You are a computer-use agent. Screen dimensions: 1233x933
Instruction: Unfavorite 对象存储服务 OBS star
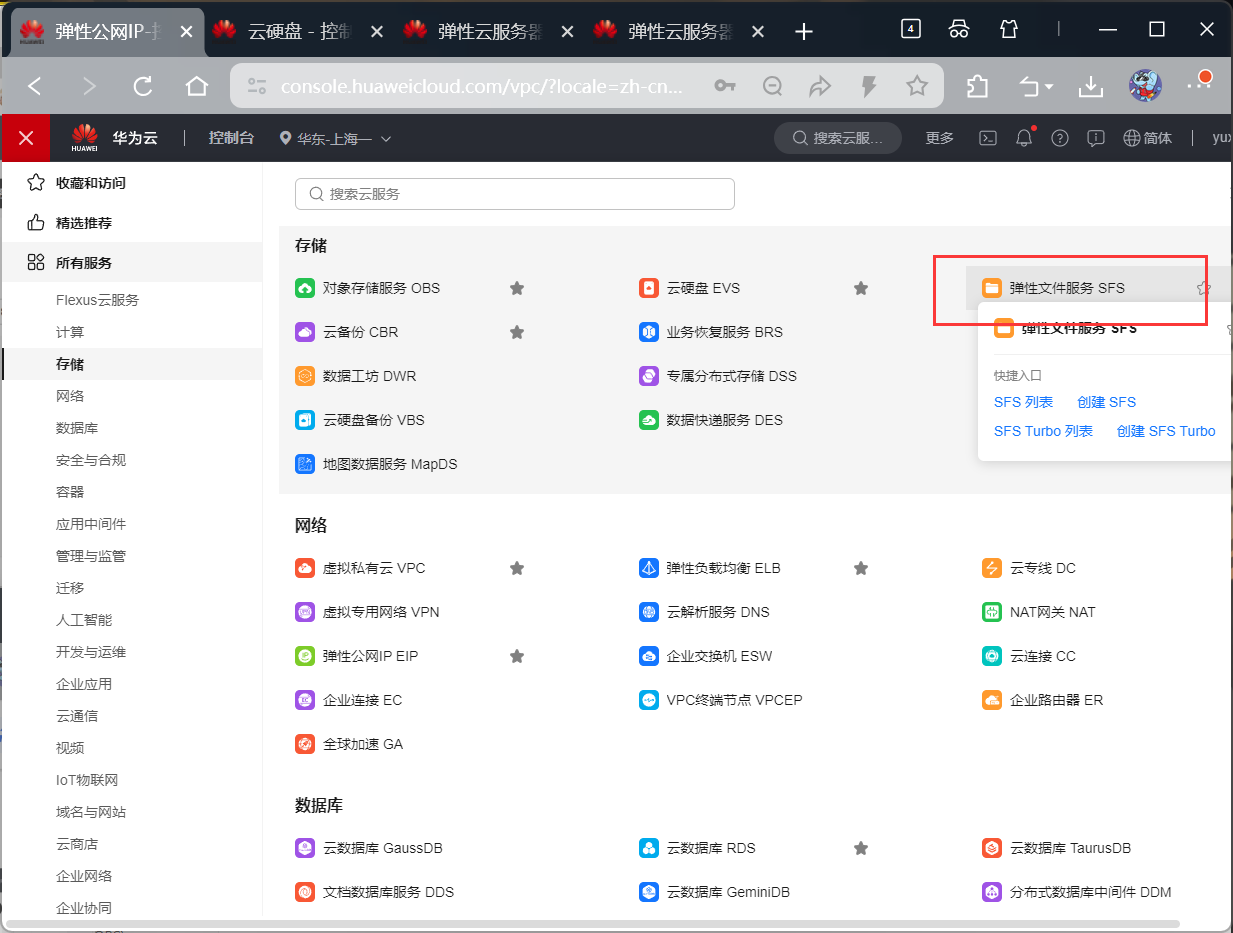point(517,288)
